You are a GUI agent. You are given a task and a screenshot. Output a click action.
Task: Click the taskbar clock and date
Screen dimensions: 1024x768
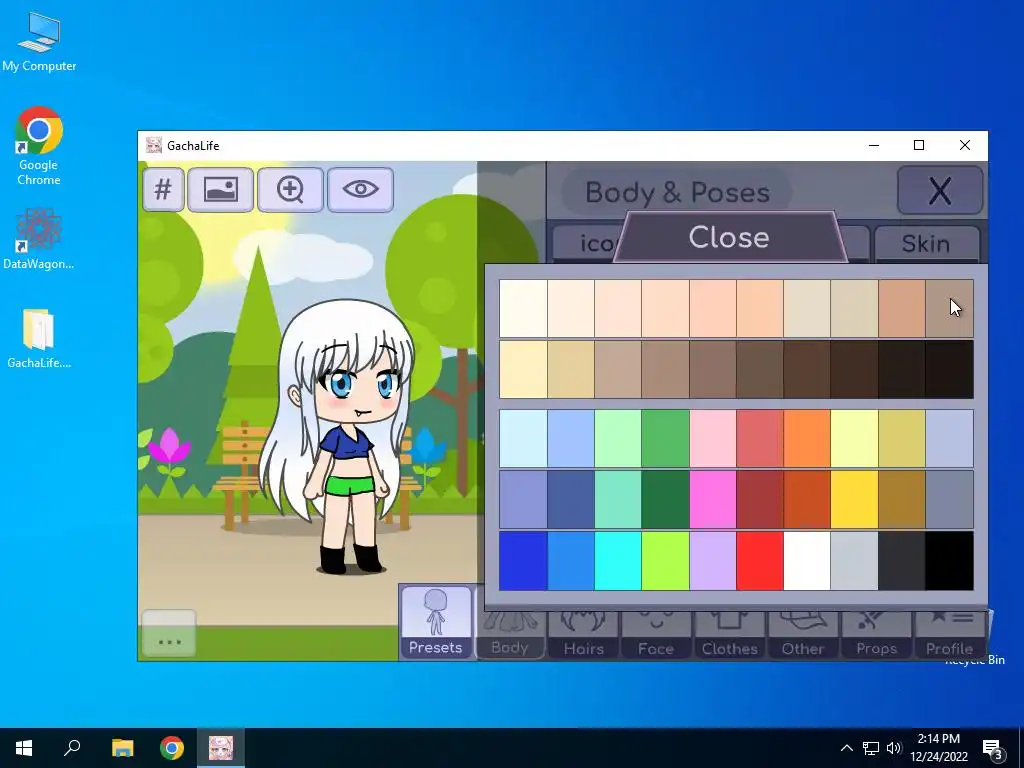click(x=939, y=748)
